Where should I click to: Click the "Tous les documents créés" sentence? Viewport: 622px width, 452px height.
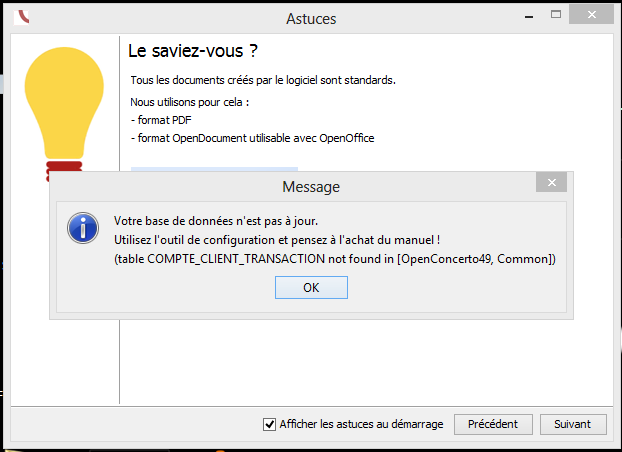coord(263,79)
